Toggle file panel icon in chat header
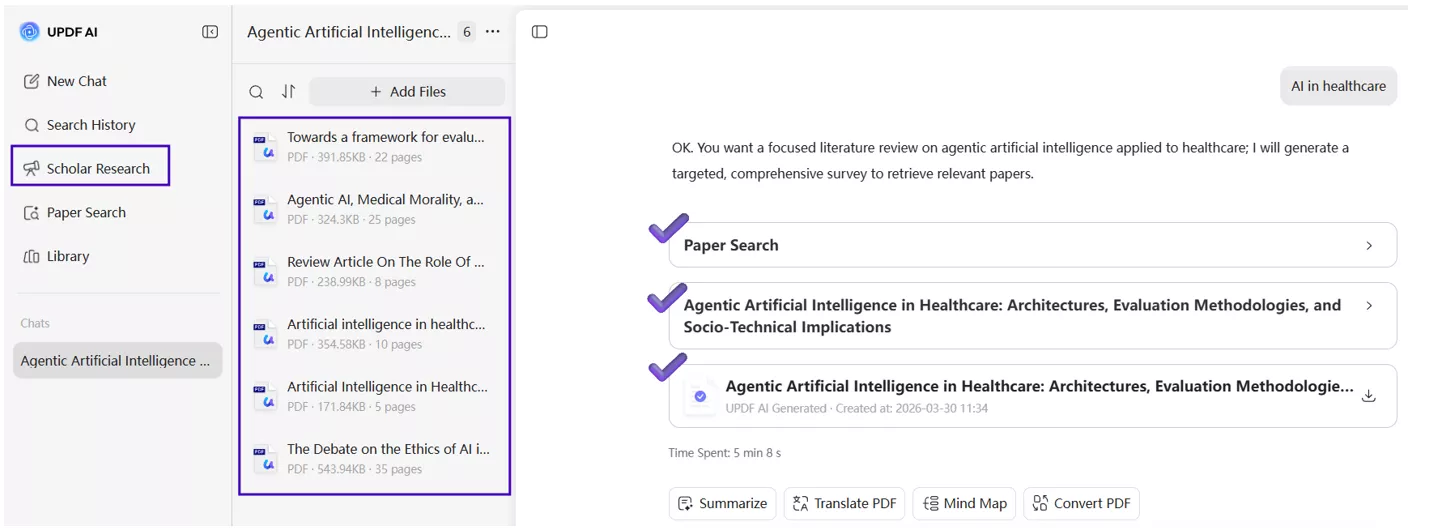The height and width of the screenshot is (528, 1451). tap(540, 32)
